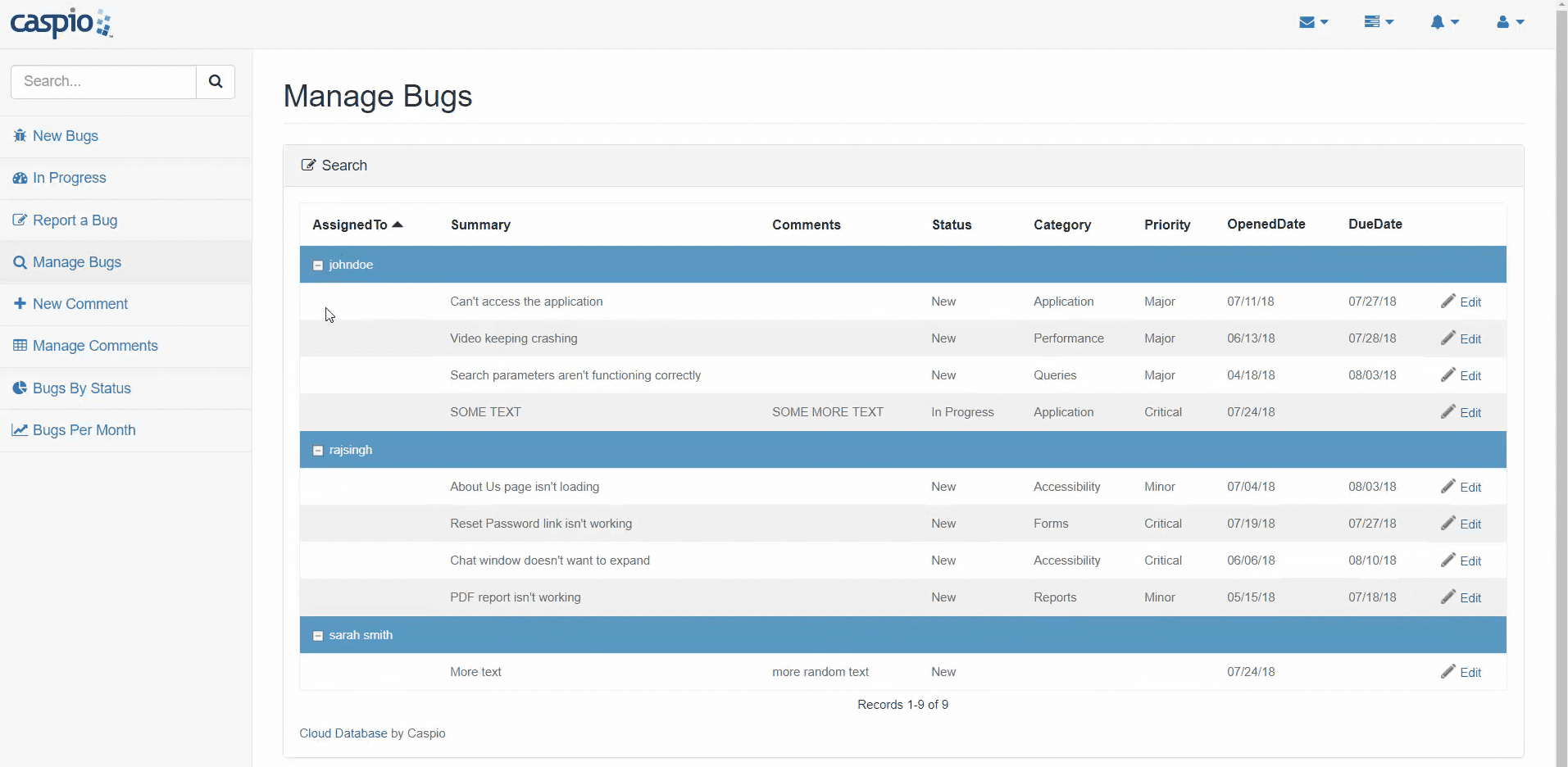Collapse the rajsingh group
1568x767 pixels.
[x=318, y=451]
